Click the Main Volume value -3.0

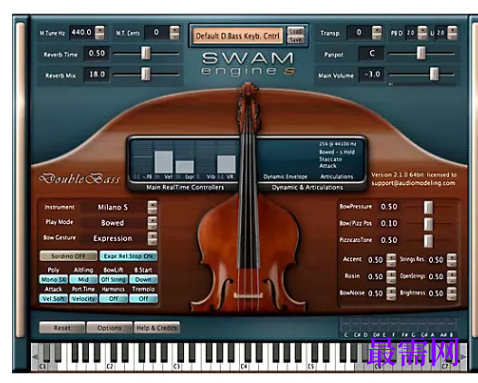point(372,74)
